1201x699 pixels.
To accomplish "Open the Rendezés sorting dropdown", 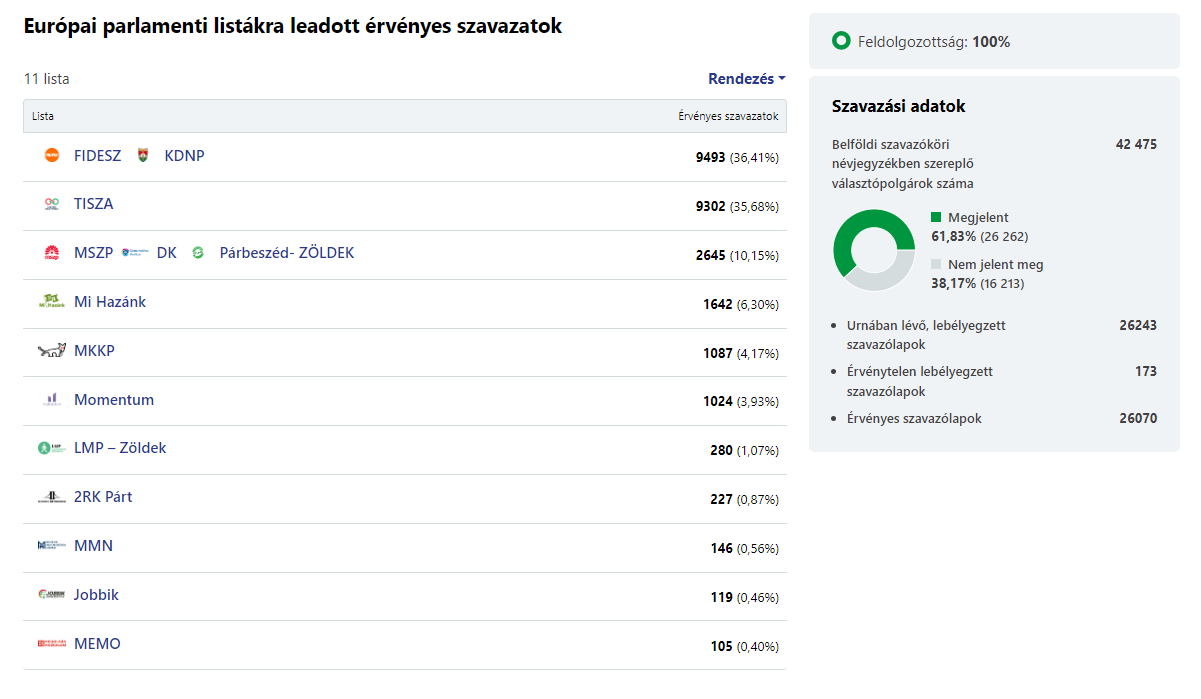I will (x=746, y=79).
